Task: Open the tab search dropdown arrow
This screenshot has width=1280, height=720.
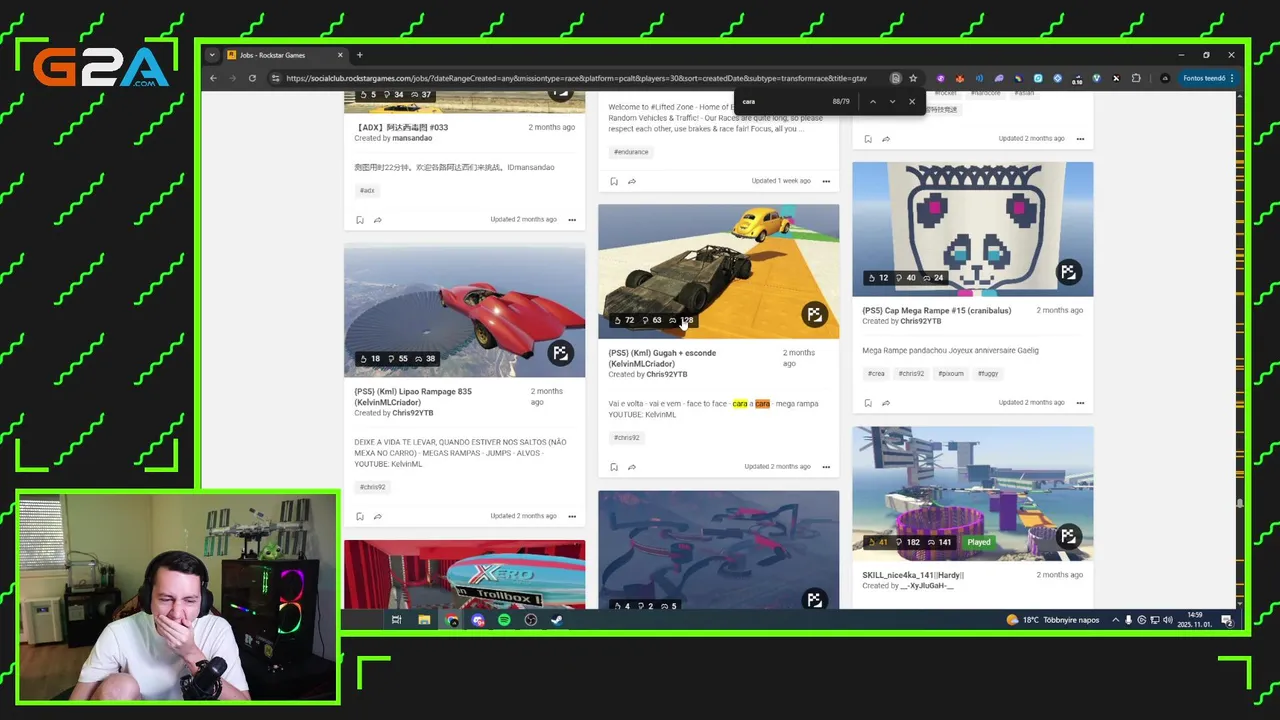Action: (213, 55)
